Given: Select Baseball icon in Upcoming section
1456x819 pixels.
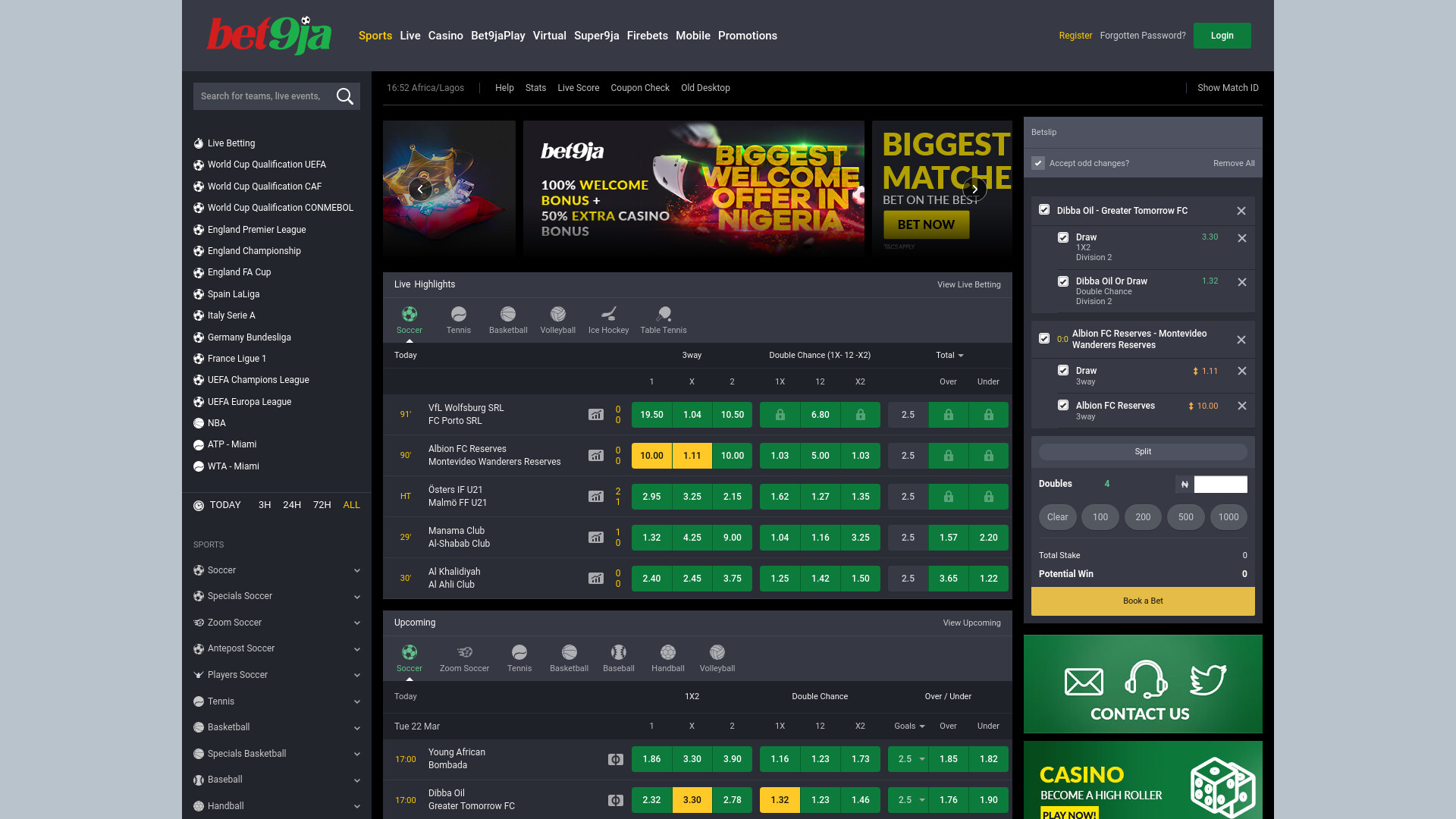Looking at the screenshot, I should [x=619, y=652].
